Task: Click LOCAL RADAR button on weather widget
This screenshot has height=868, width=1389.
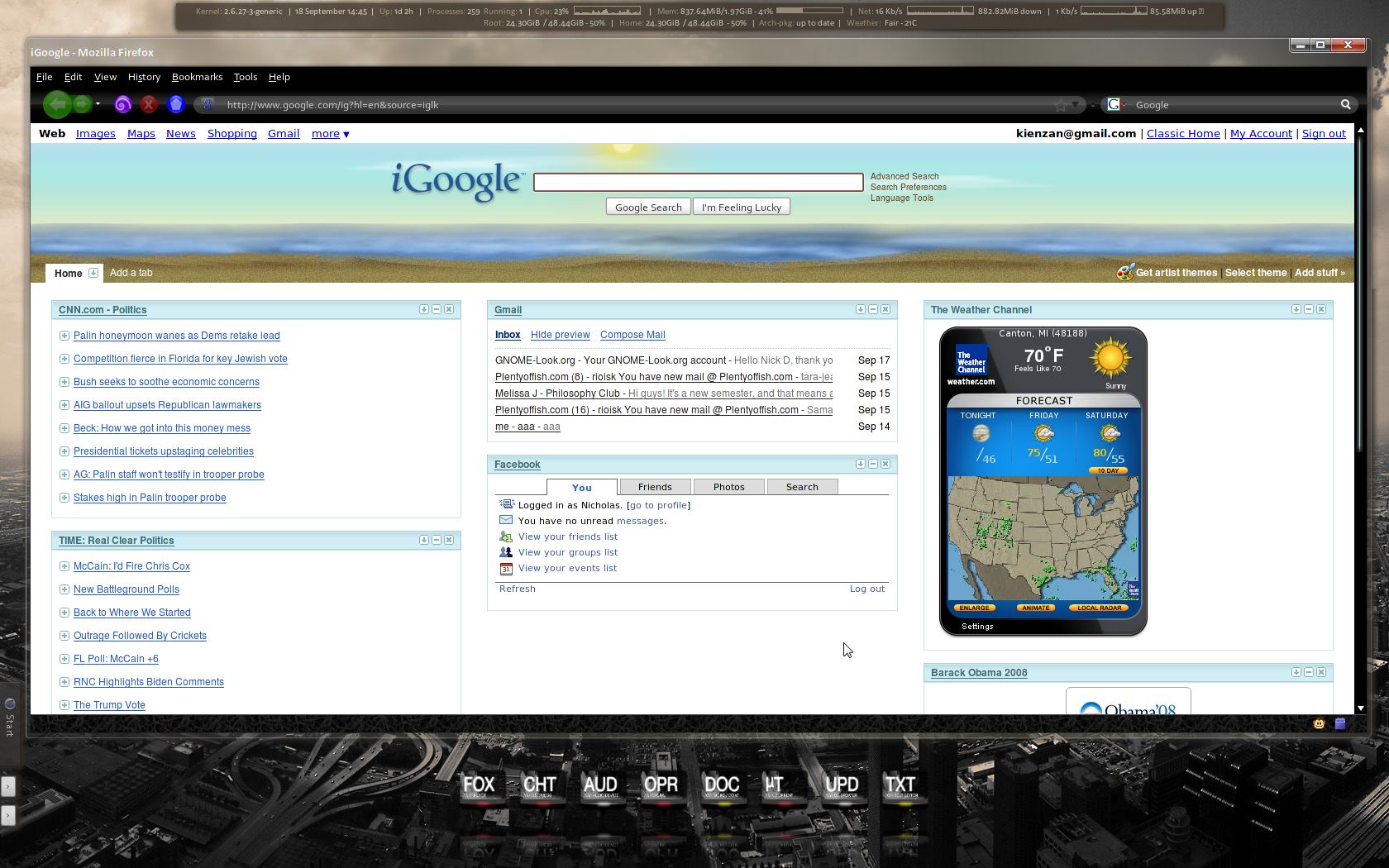Action: click(x=1100, y=608)
